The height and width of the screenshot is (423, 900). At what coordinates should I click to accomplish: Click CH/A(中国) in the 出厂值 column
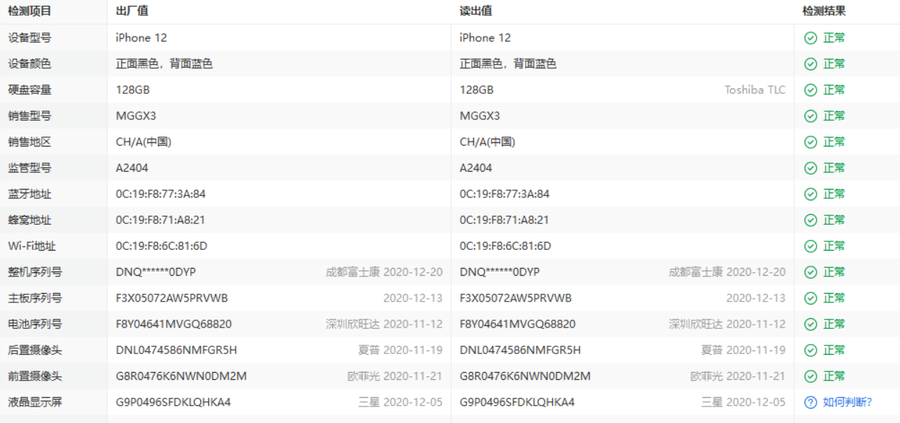143,142
